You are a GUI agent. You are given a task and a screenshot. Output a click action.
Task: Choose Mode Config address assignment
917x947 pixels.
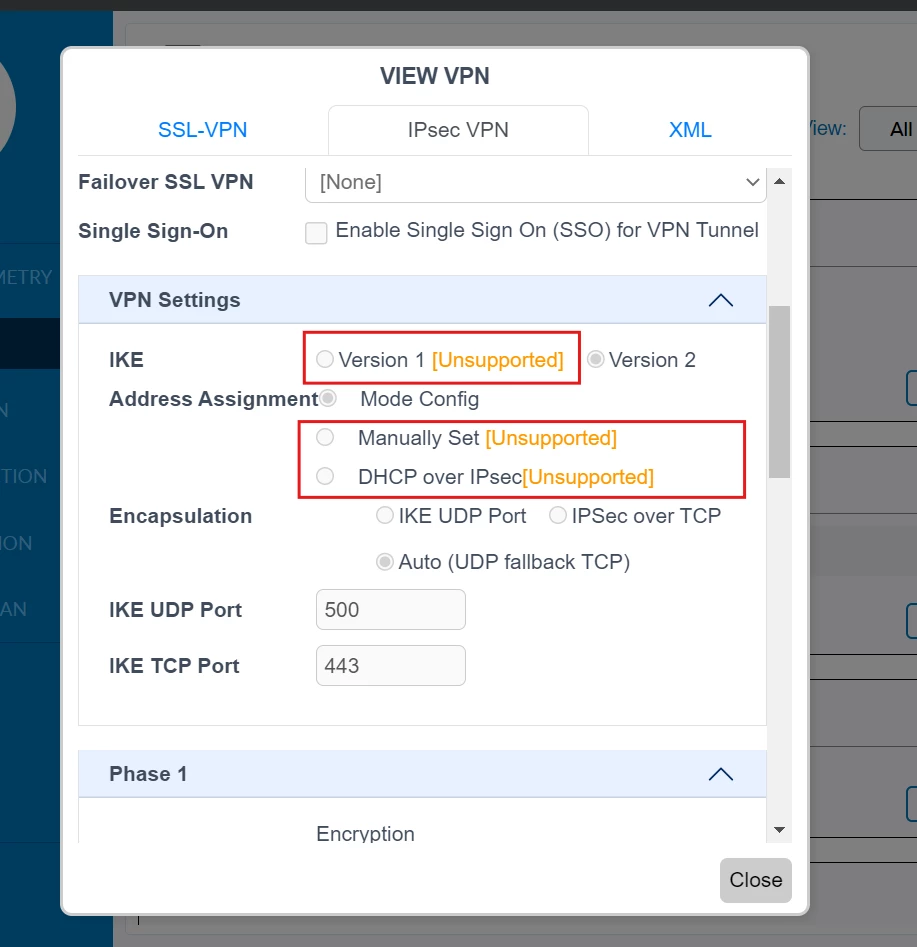(x=328, y=399)
